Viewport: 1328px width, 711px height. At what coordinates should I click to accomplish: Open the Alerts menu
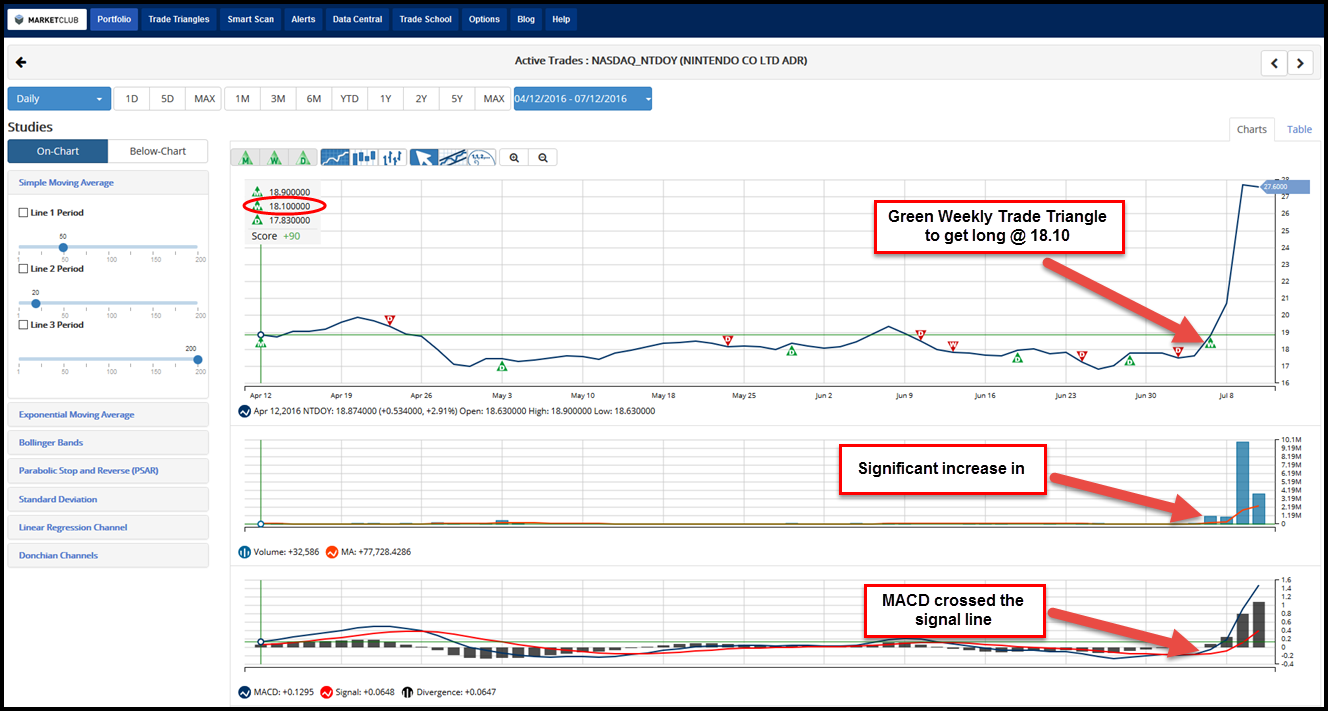coord(303,19)
